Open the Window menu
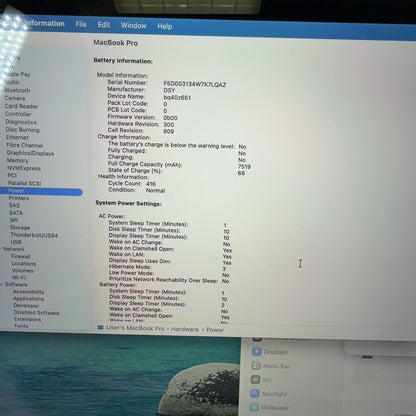This screenshot has width=416, height=416. click(x=134, y=26)
